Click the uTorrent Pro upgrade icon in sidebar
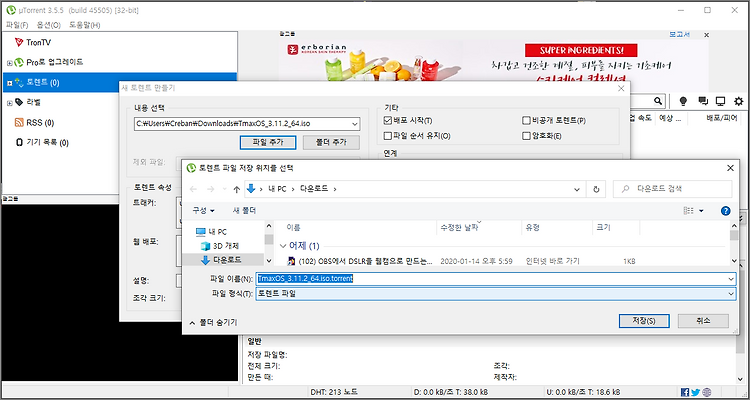750x400 pixels. click(x=19, y=62)
